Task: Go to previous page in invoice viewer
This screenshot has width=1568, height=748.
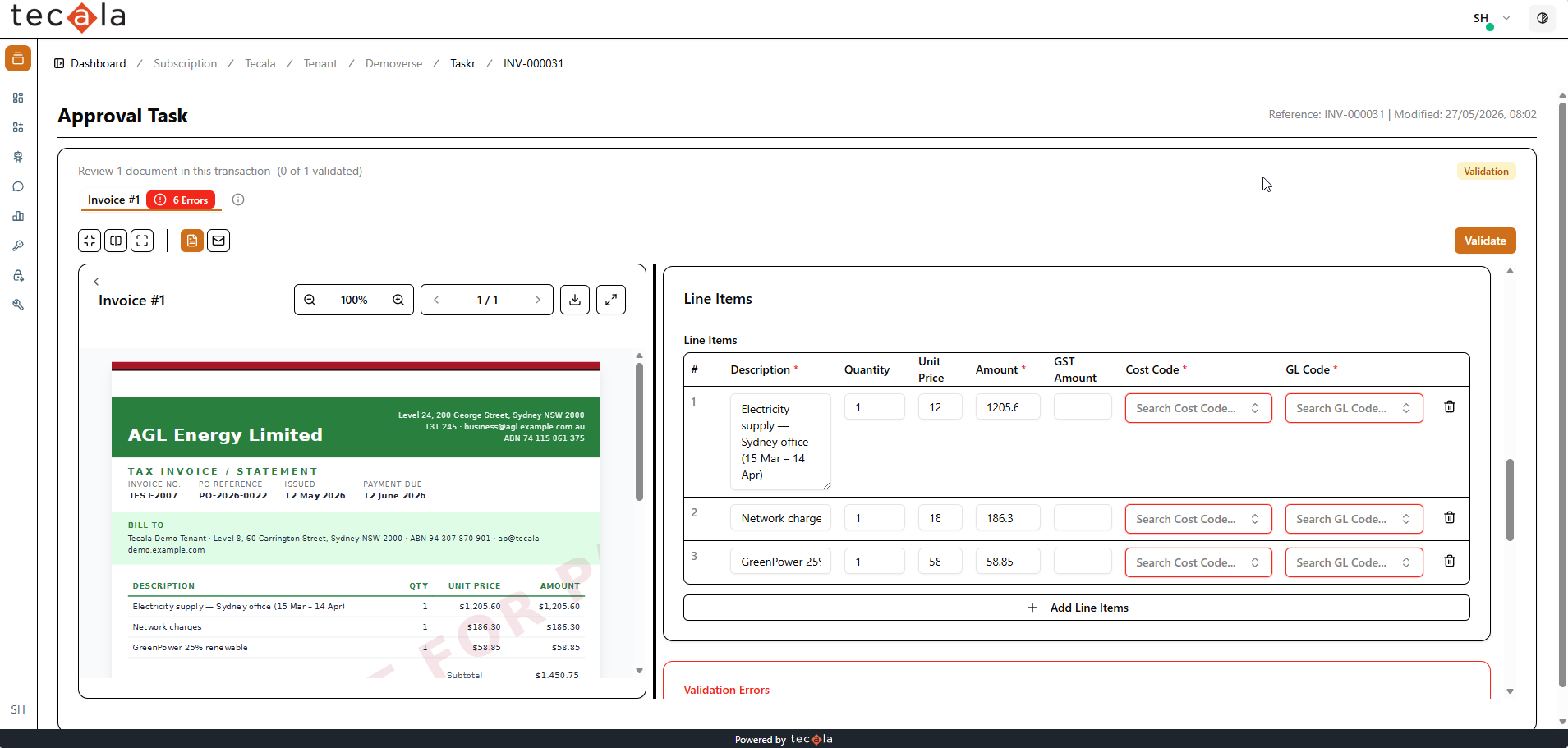Action: click(x=436, y=300)
